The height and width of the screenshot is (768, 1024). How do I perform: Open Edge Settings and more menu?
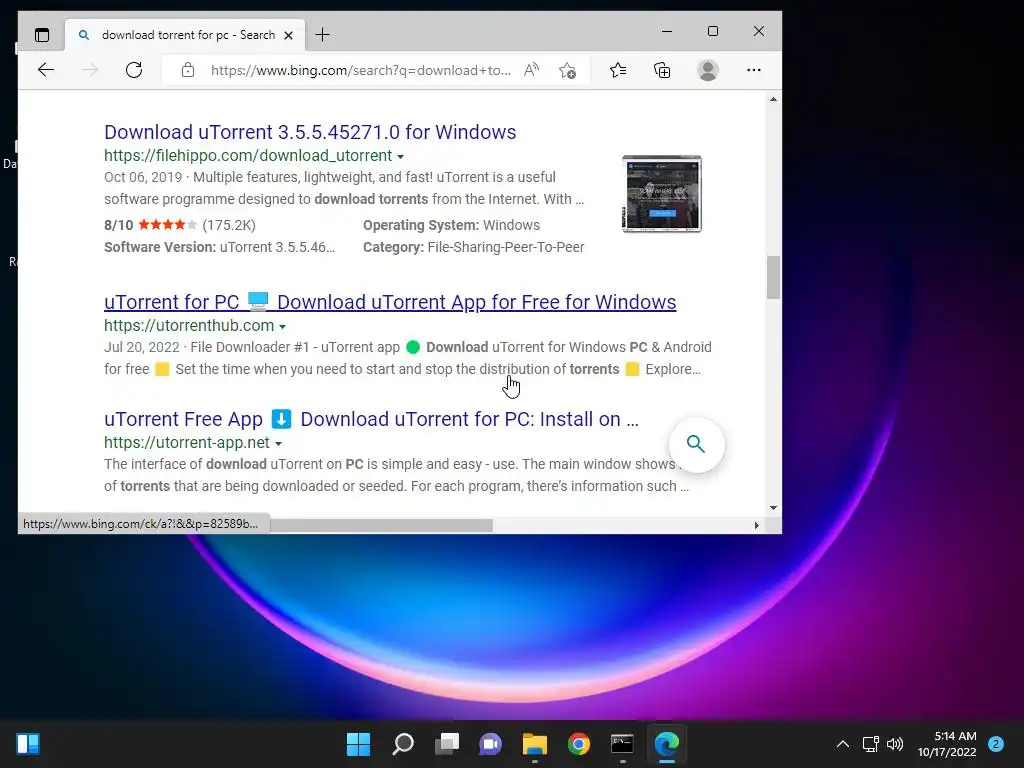[x=754, y=70]
